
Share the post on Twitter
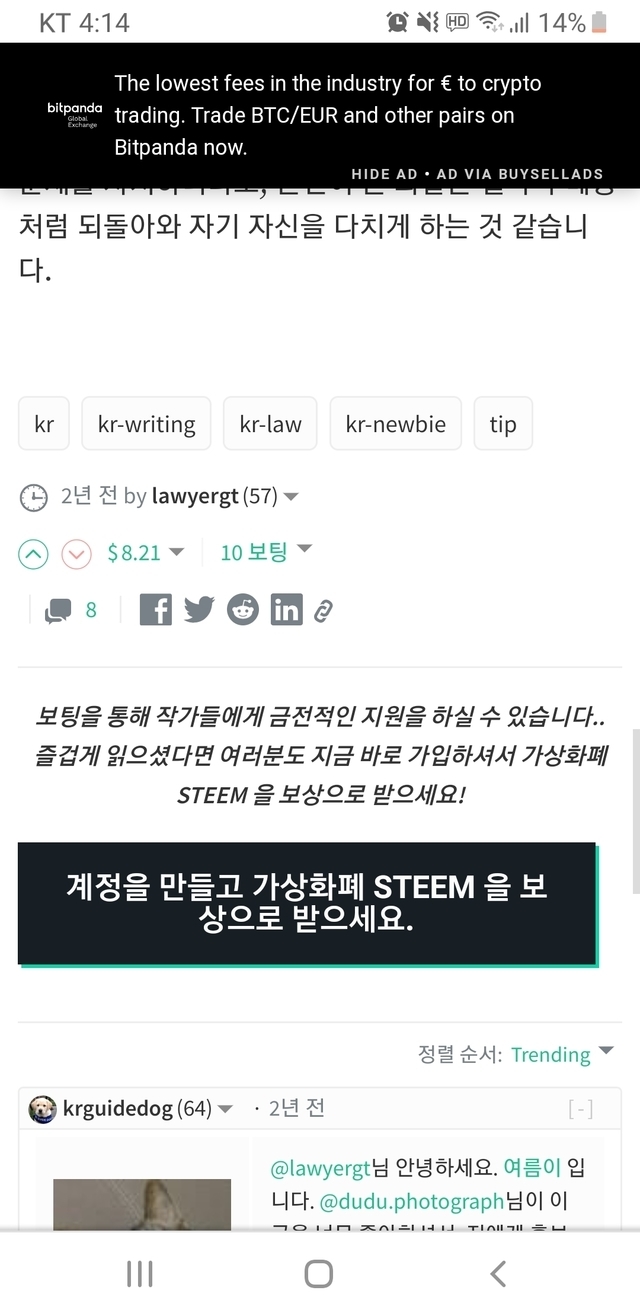[199, 609]
